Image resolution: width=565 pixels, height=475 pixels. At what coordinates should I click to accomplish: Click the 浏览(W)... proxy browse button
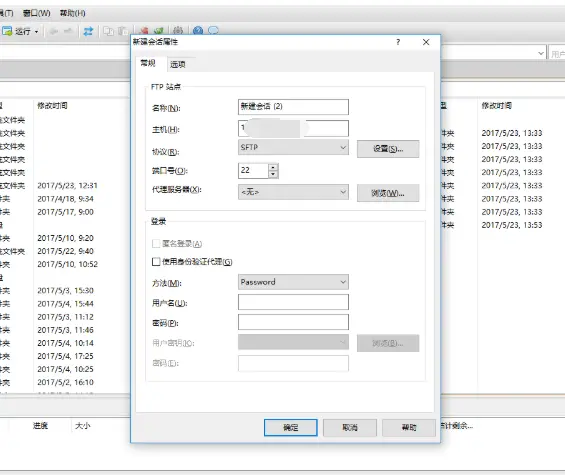point(388,193)
